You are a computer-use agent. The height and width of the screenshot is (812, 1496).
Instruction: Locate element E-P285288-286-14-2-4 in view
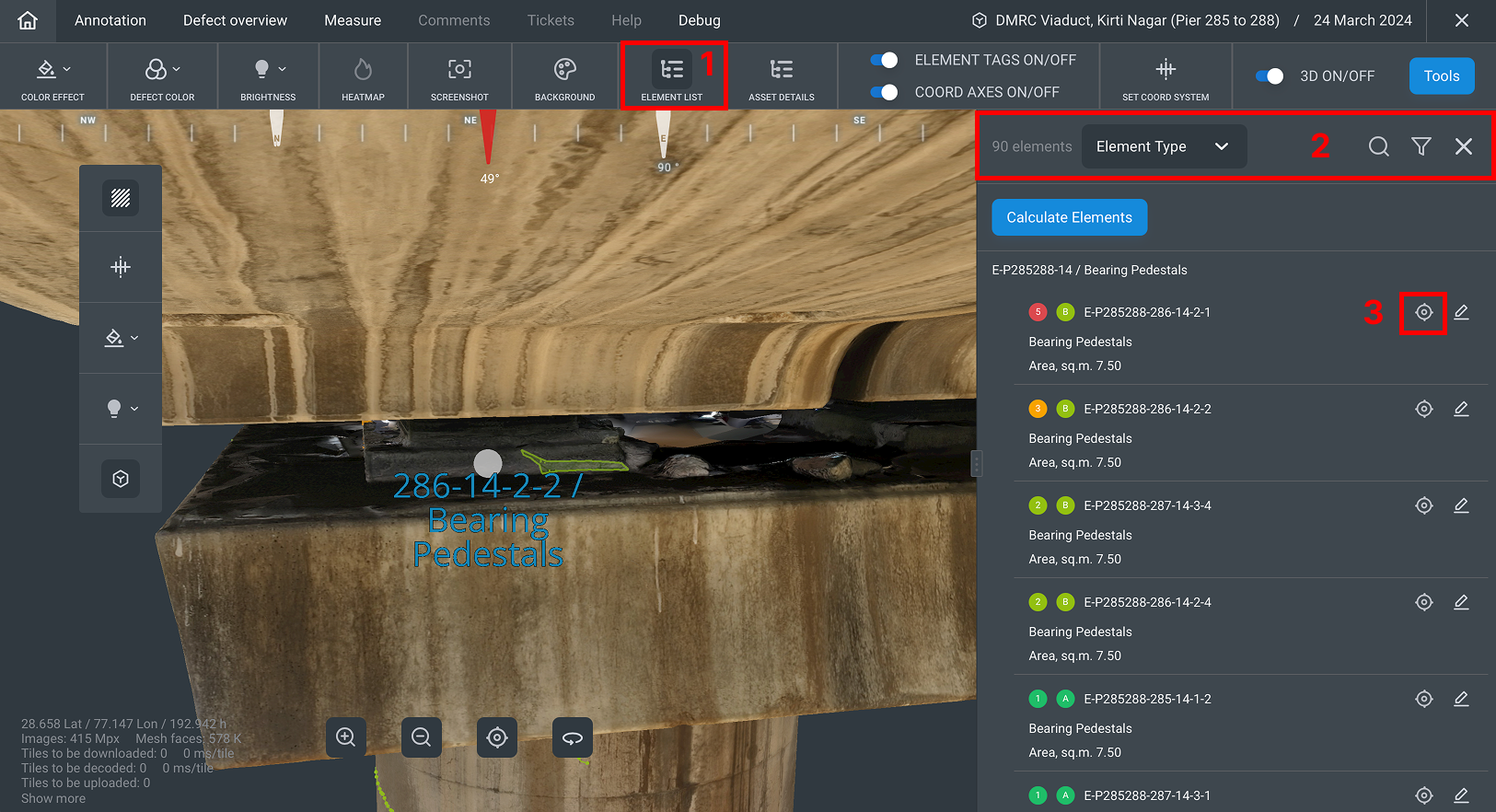click(1424, 602)
